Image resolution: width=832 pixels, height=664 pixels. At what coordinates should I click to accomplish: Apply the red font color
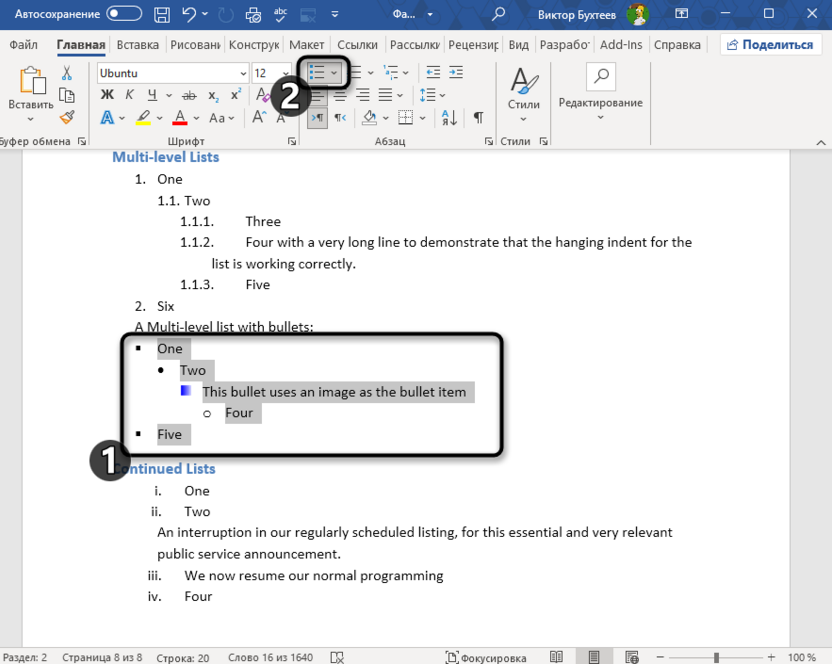point(180,118)
